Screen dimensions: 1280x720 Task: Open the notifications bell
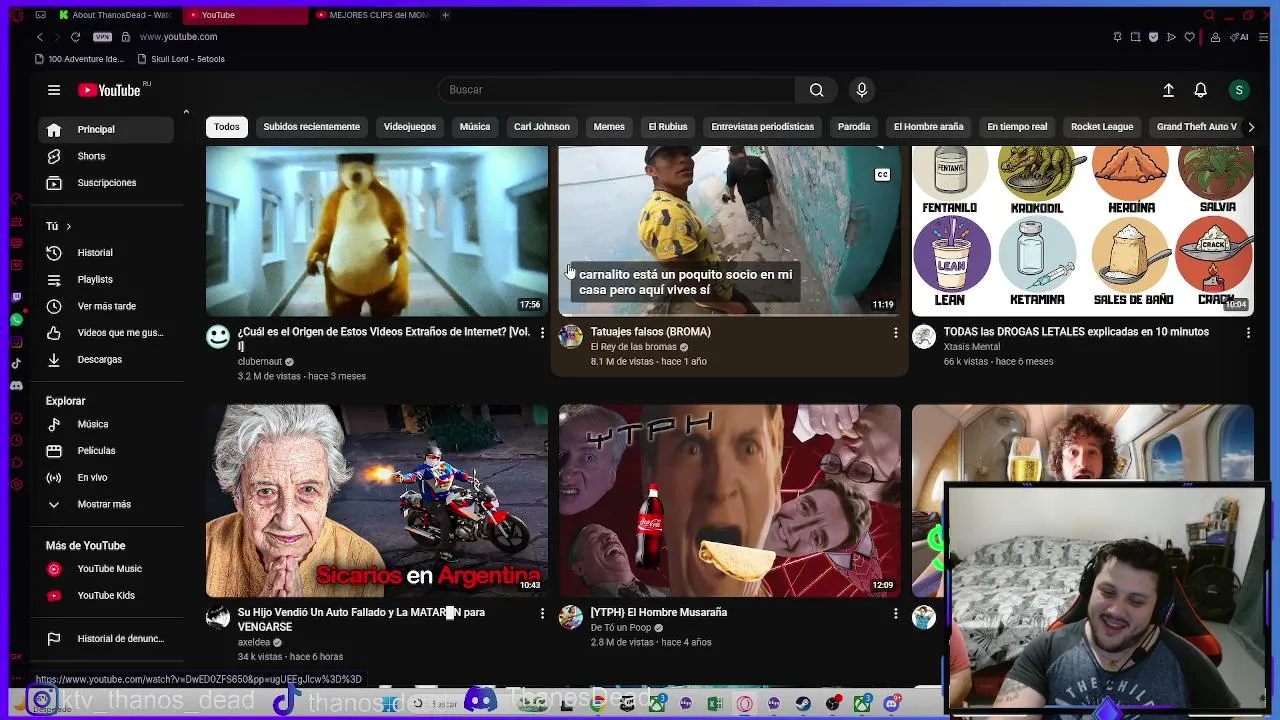point(1201,90)
